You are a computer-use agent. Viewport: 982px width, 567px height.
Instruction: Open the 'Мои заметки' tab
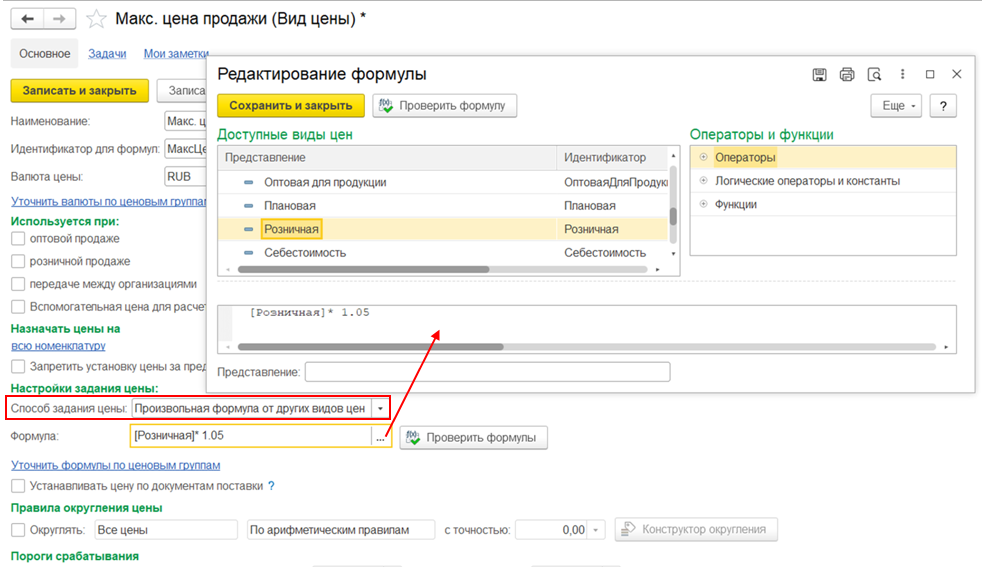click(176, 54)
